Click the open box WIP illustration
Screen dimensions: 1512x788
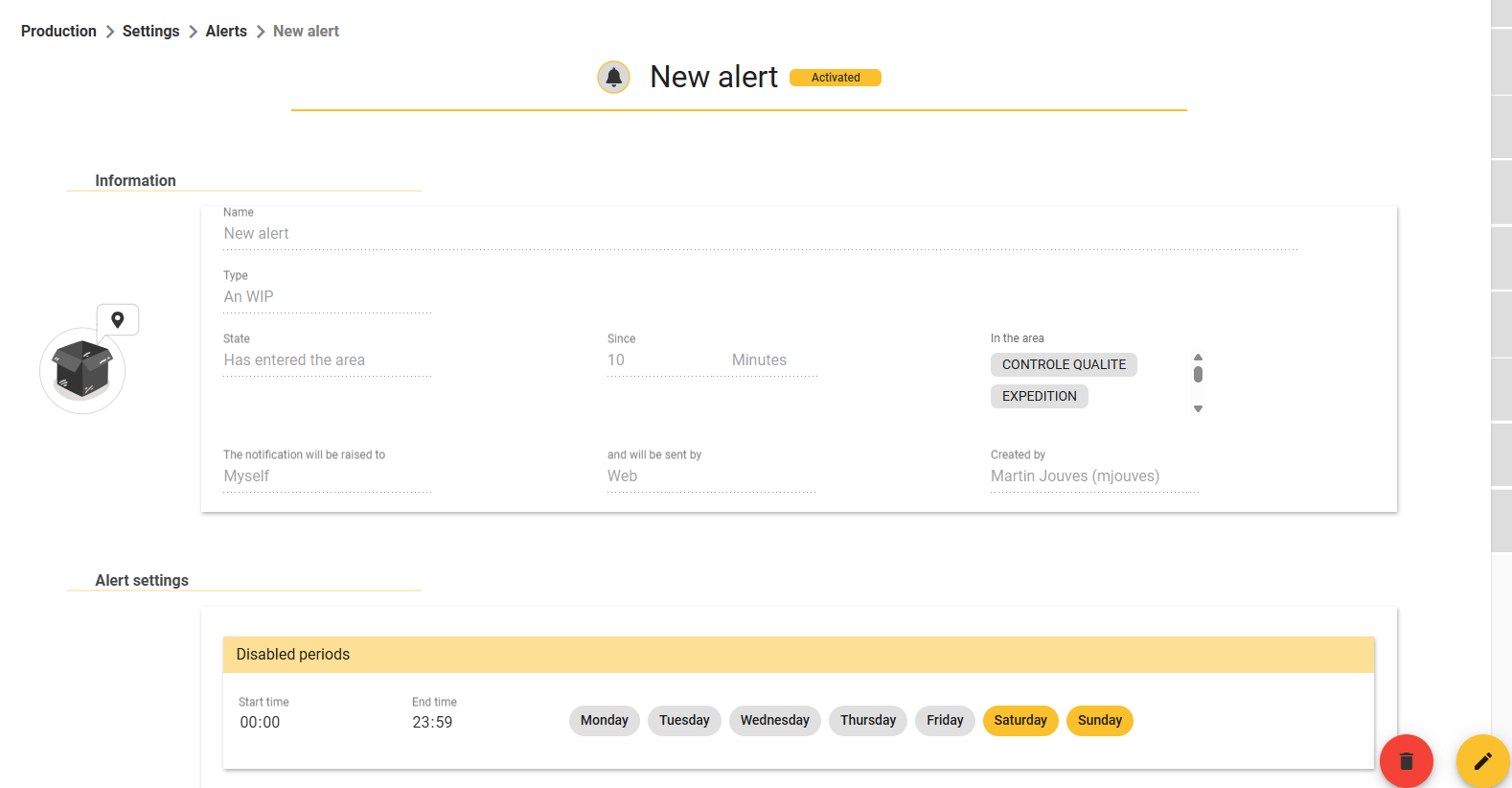tap(82, 370)
